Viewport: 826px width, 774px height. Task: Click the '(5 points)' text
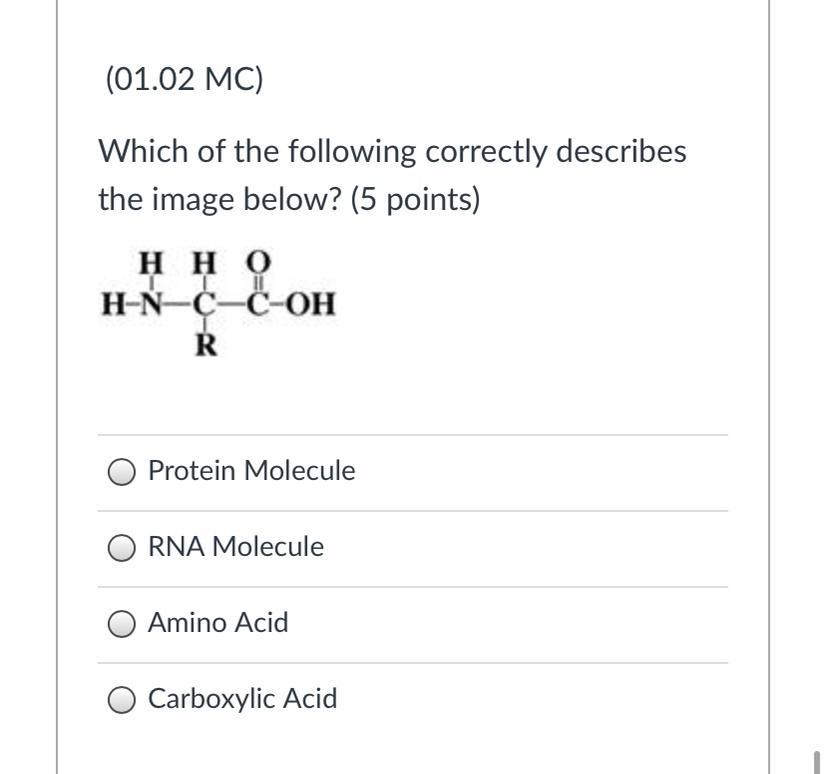tap(415, 200)
